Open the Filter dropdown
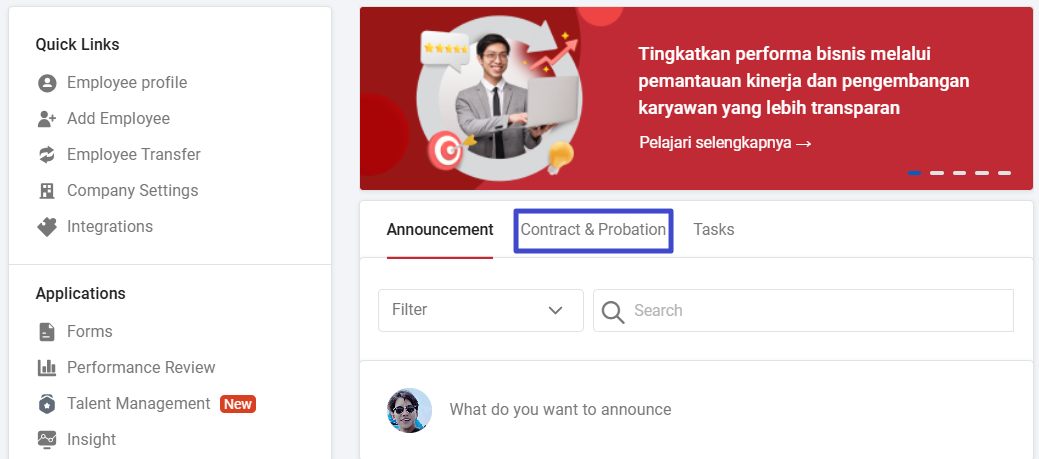The image size is (1039, 459). coord(480,310)
